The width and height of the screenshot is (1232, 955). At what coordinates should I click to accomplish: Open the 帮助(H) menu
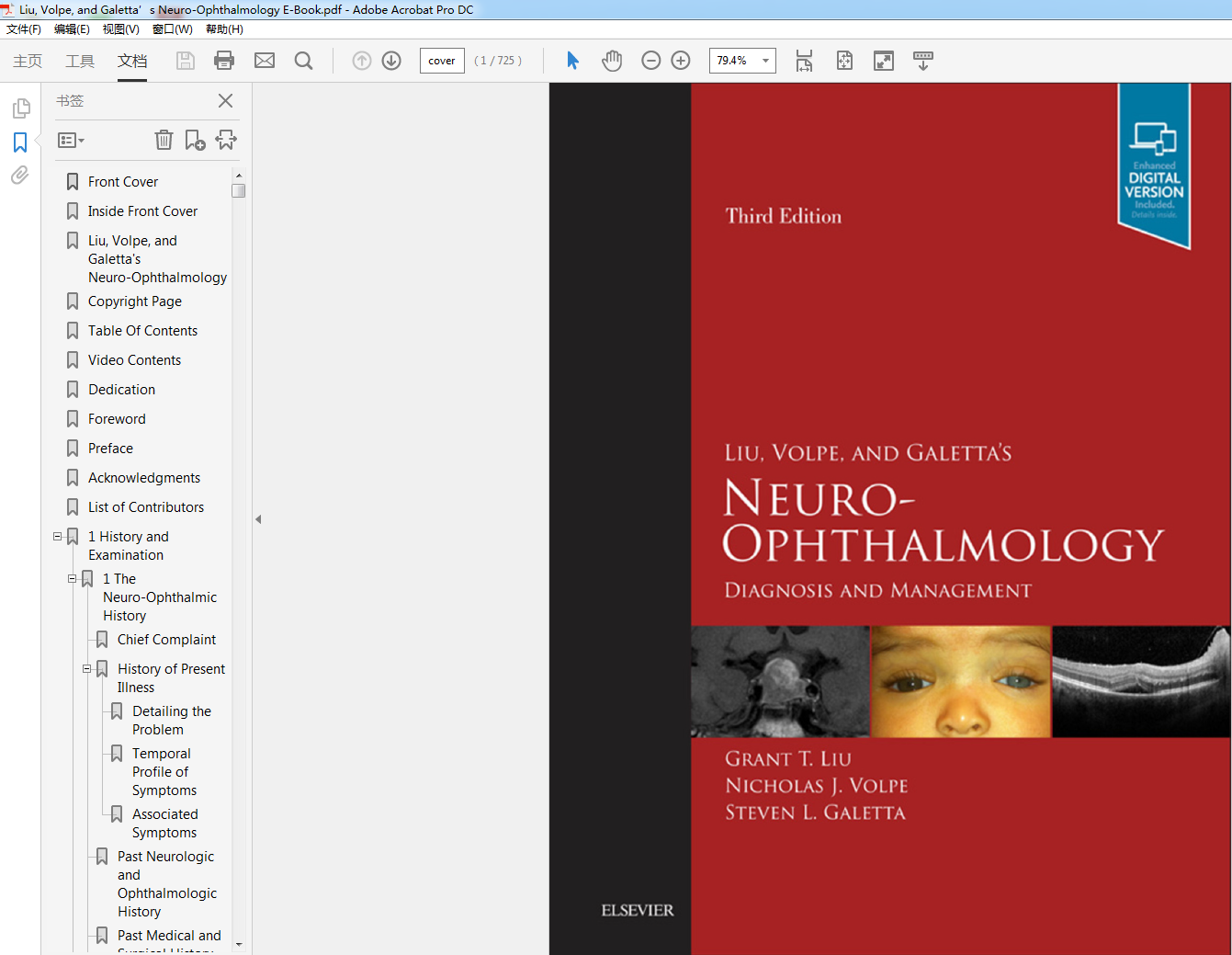pyautogui.click(x=224, y=29)
